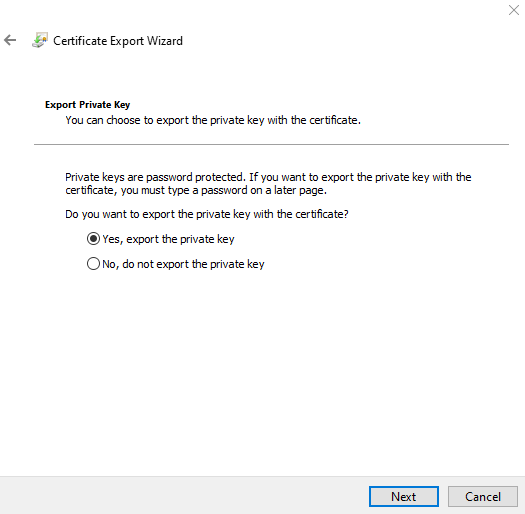Click the horizontal separator under the heading

click(271, 145)
